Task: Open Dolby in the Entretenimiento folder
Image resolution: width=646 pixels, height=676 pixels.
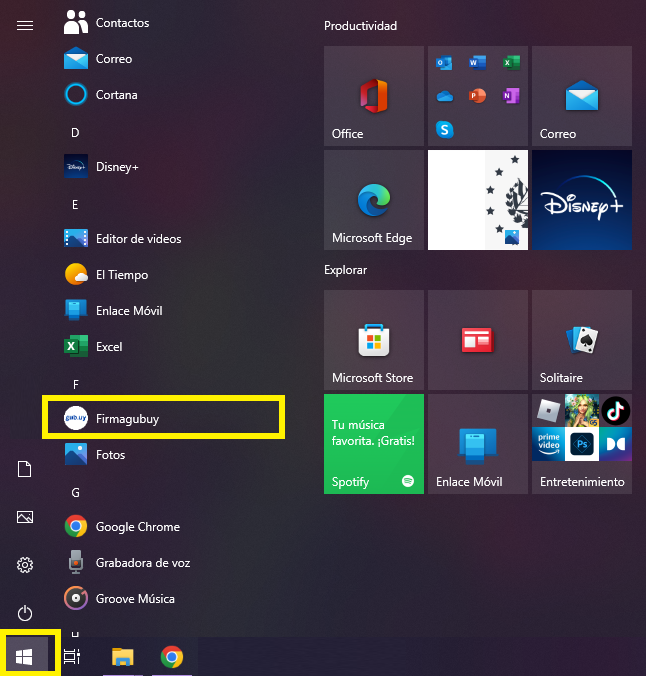Action: point(615,444)
